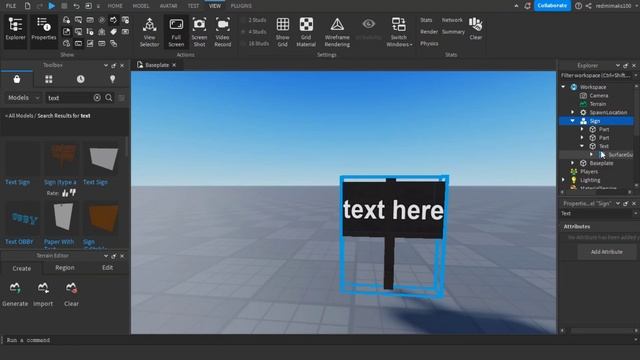Click the Collaborate button

pyautogui.click(x=552, y=6)
